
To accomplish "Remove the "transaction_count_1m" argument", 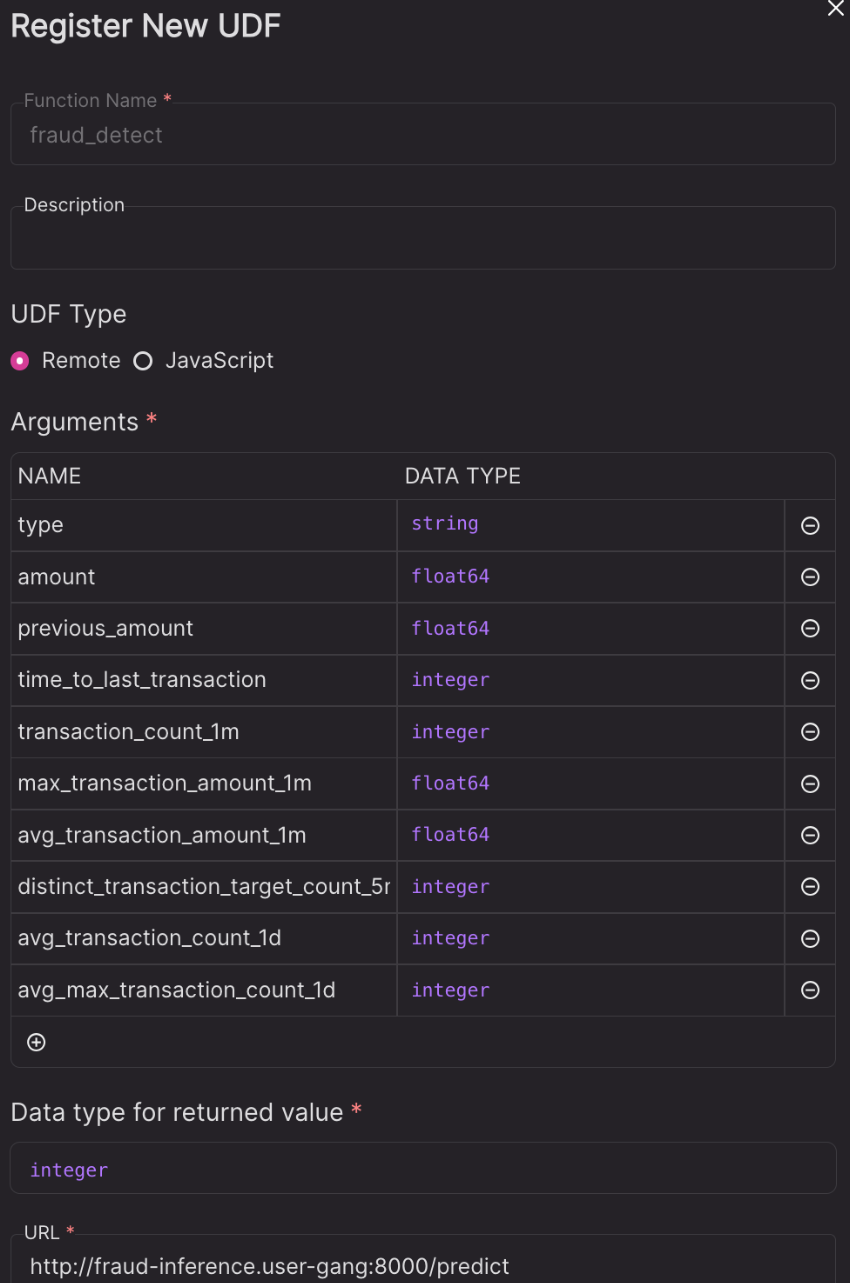I will (x=810, y=731).
